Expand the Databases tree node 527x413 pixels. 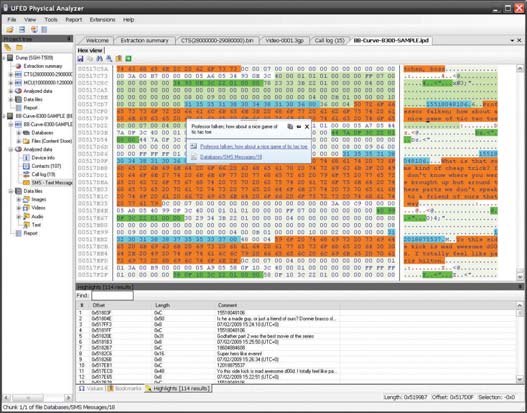(19, 133)
